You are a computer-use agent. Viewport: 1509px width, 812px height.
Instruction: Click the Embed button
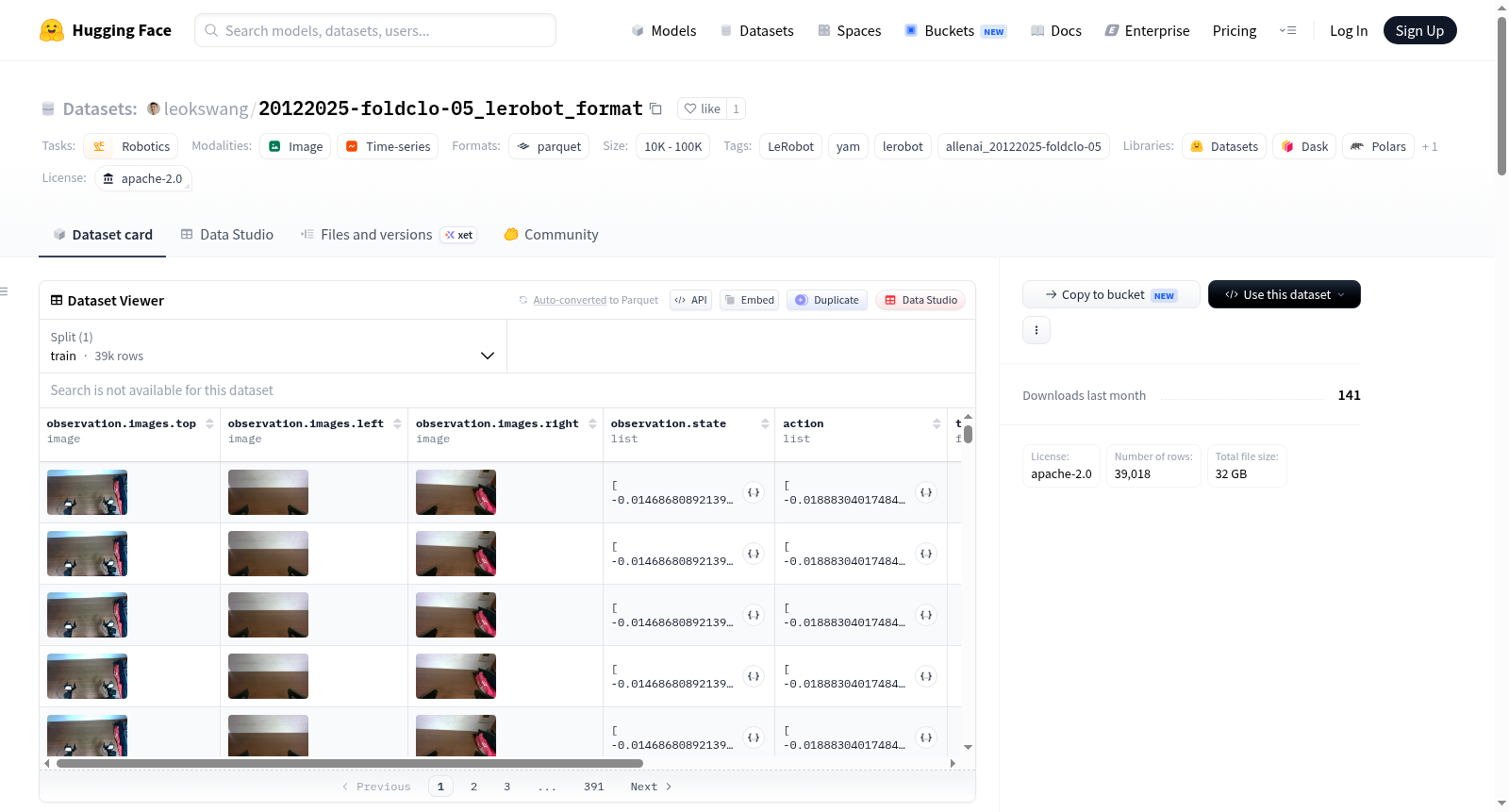point(749,300)
